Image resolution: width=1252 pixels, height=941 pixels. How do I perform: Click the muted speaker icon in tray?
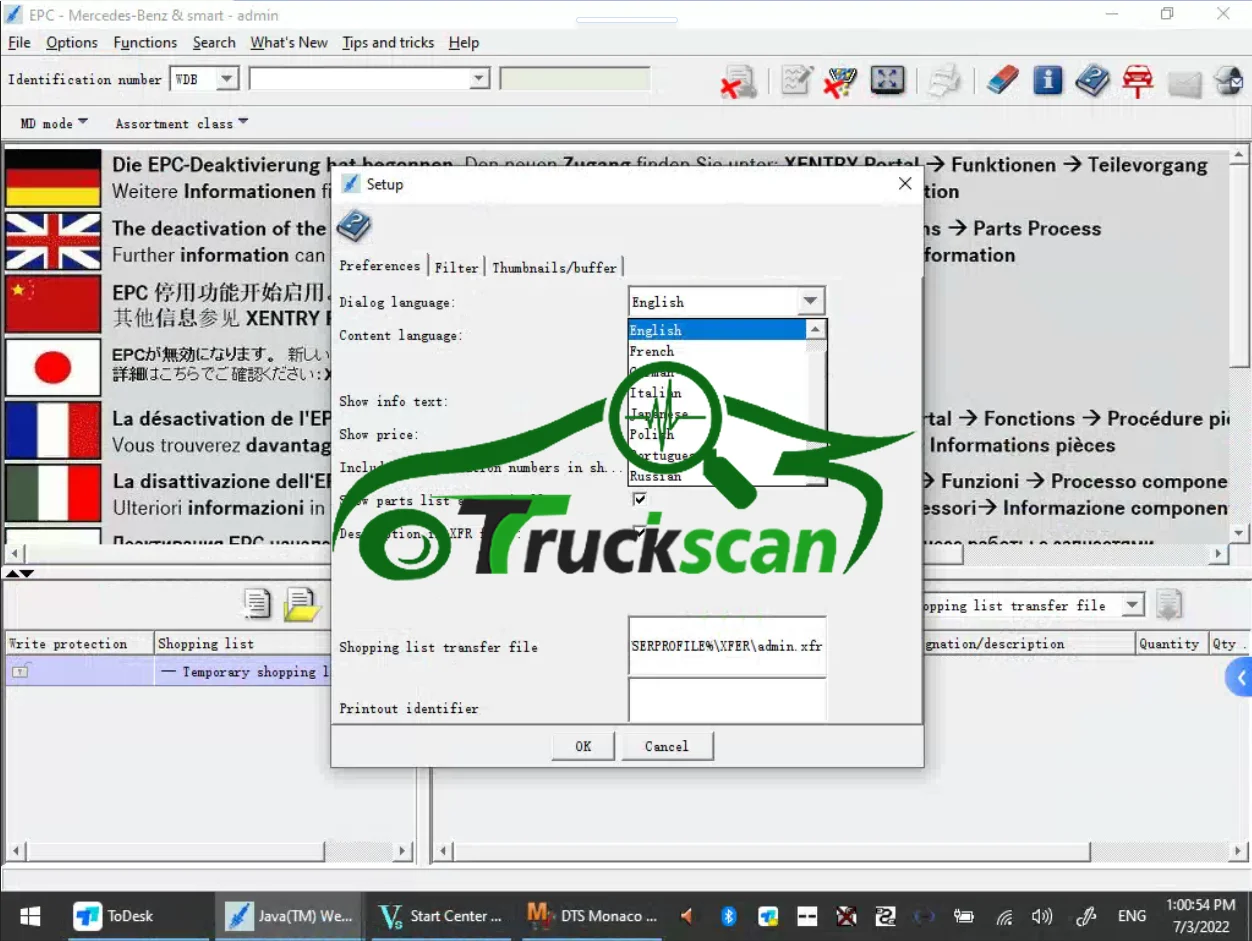click(x=687, y=916)
